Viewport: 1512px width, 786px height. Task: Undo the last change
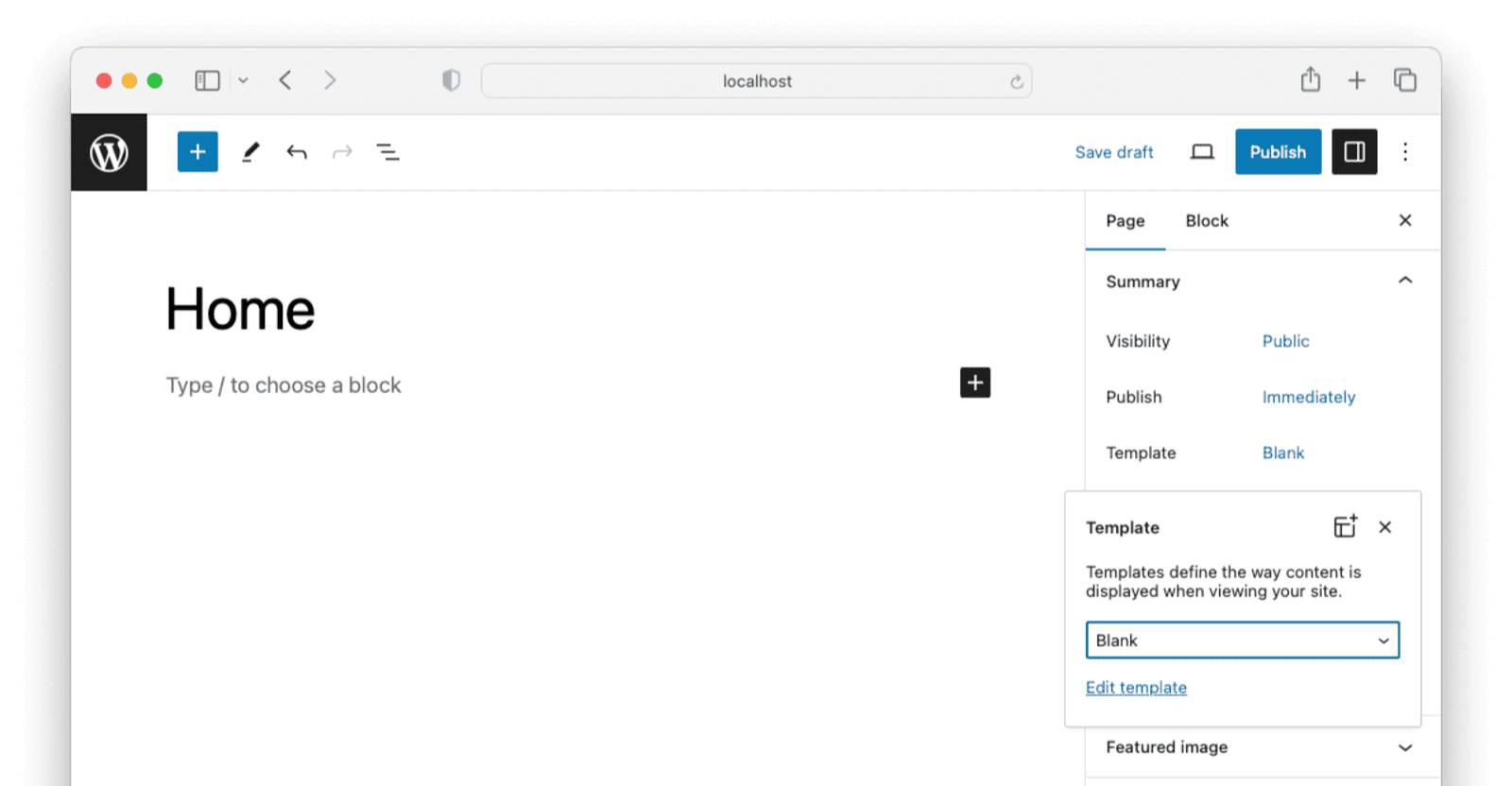[x=297, y=152]
